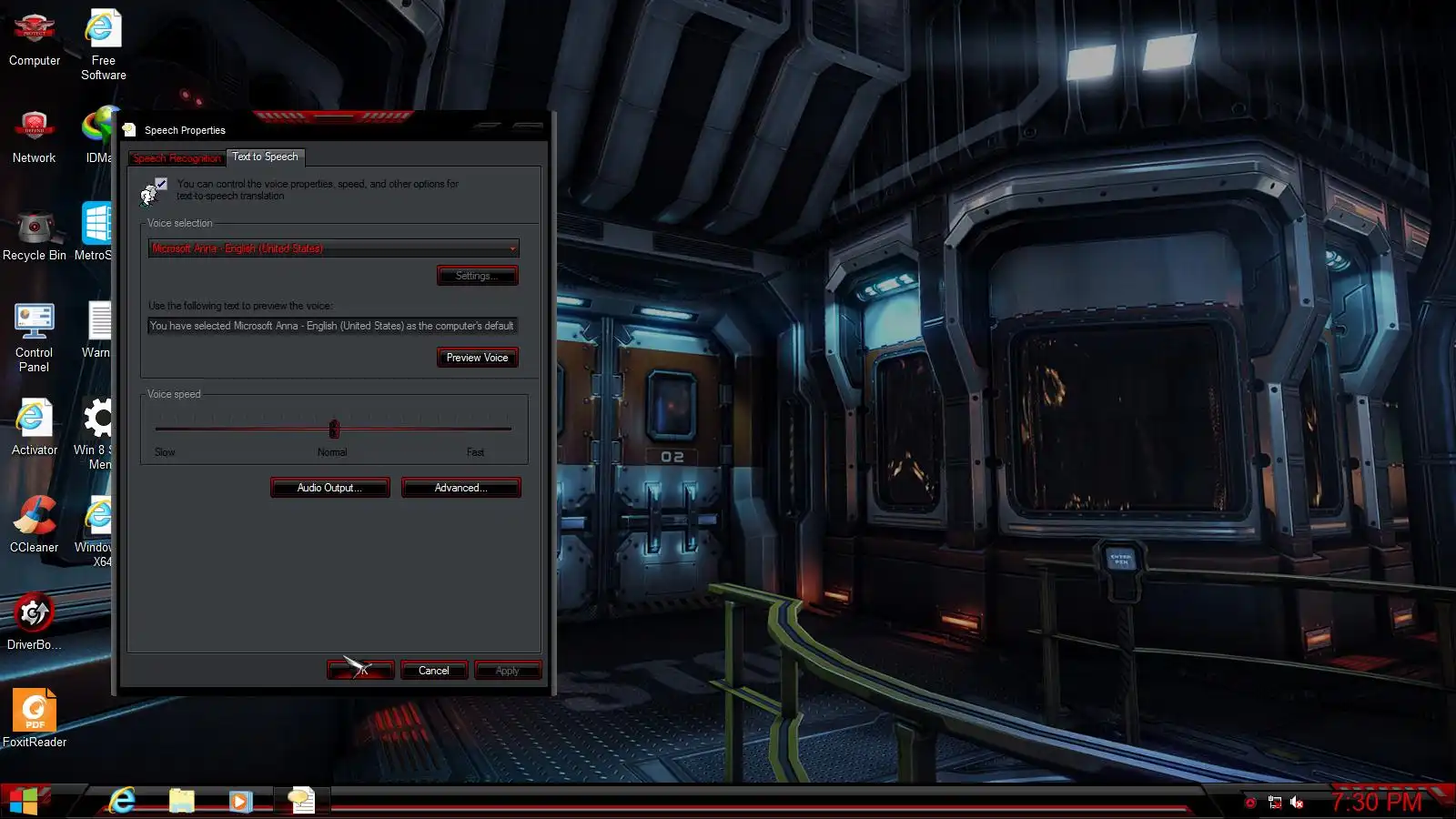
Task: Select the Windows X64 shortcut icon
Action: tap(95, 531)
